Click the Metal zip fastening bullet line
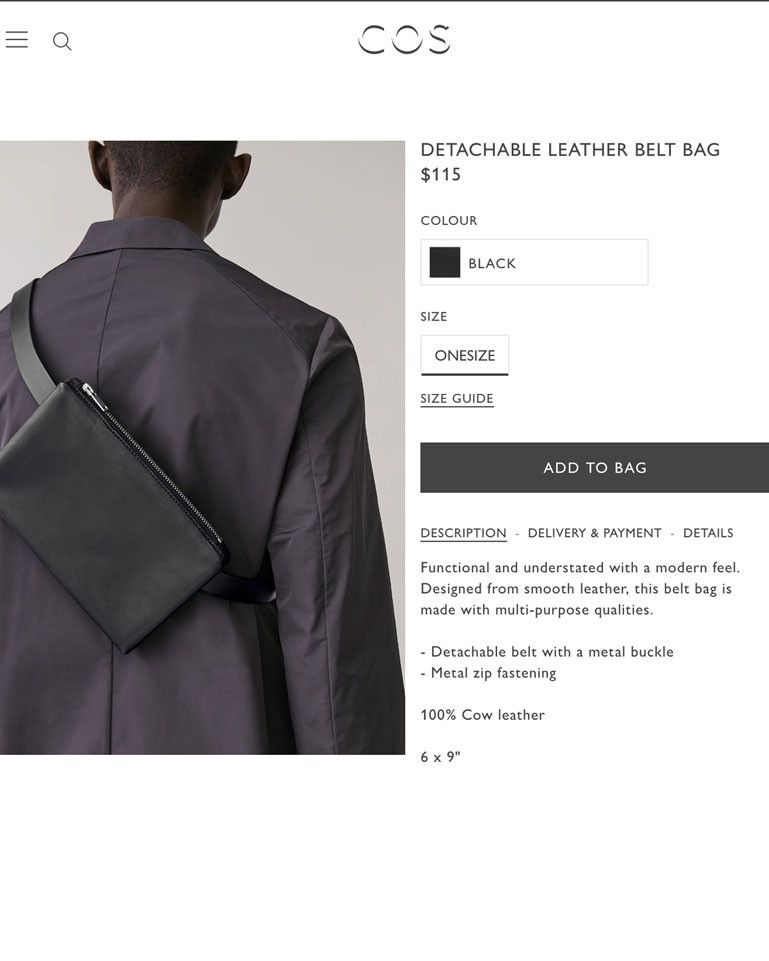The width and height of the screenshot is (769, 961). [488, 674]
